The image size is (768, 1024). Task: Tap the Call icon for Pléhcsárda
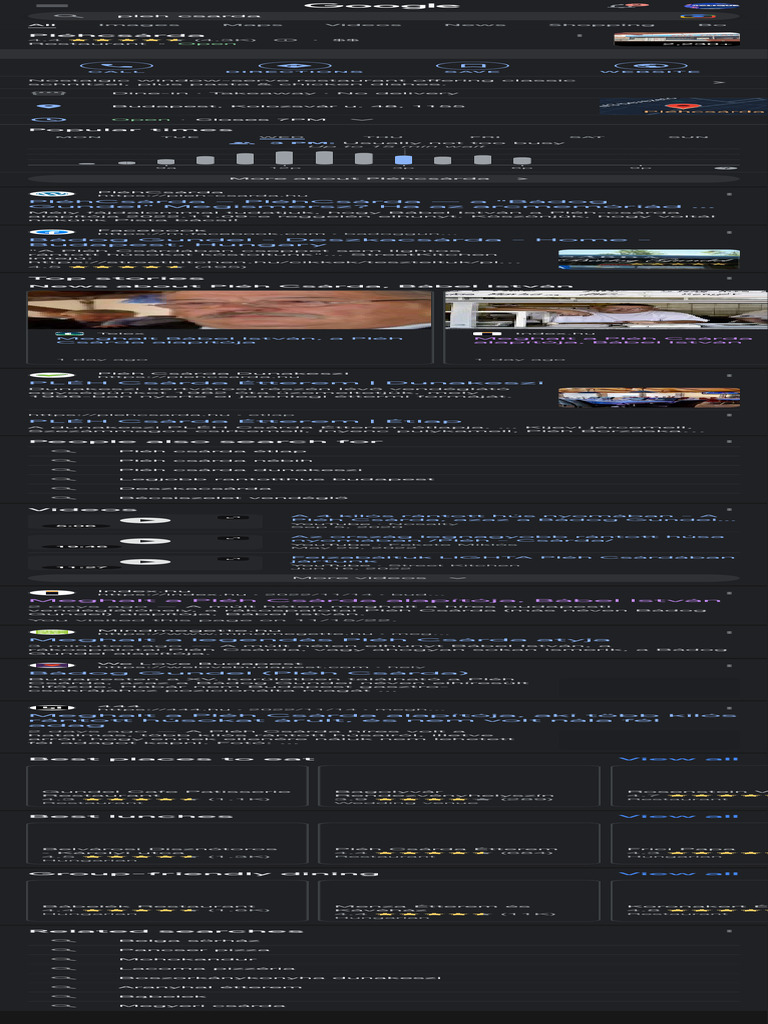coord(116,68)
